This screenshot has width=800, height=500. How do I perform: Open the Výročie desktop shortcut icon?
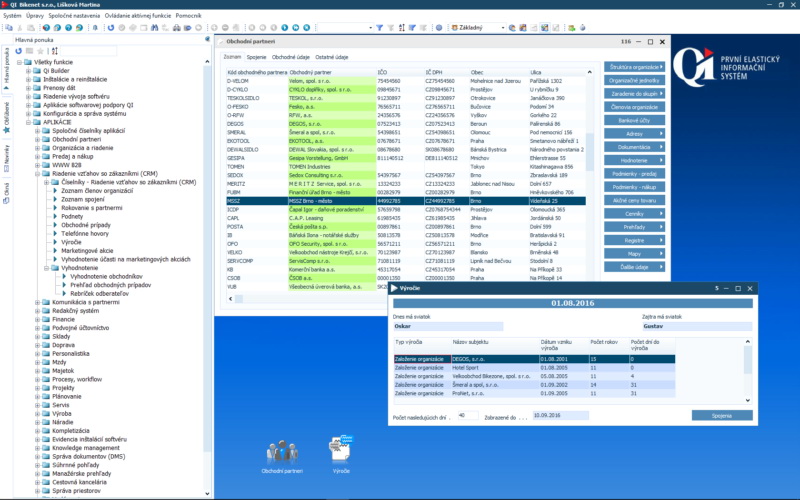pyautogui.click(x=341, y=449)
